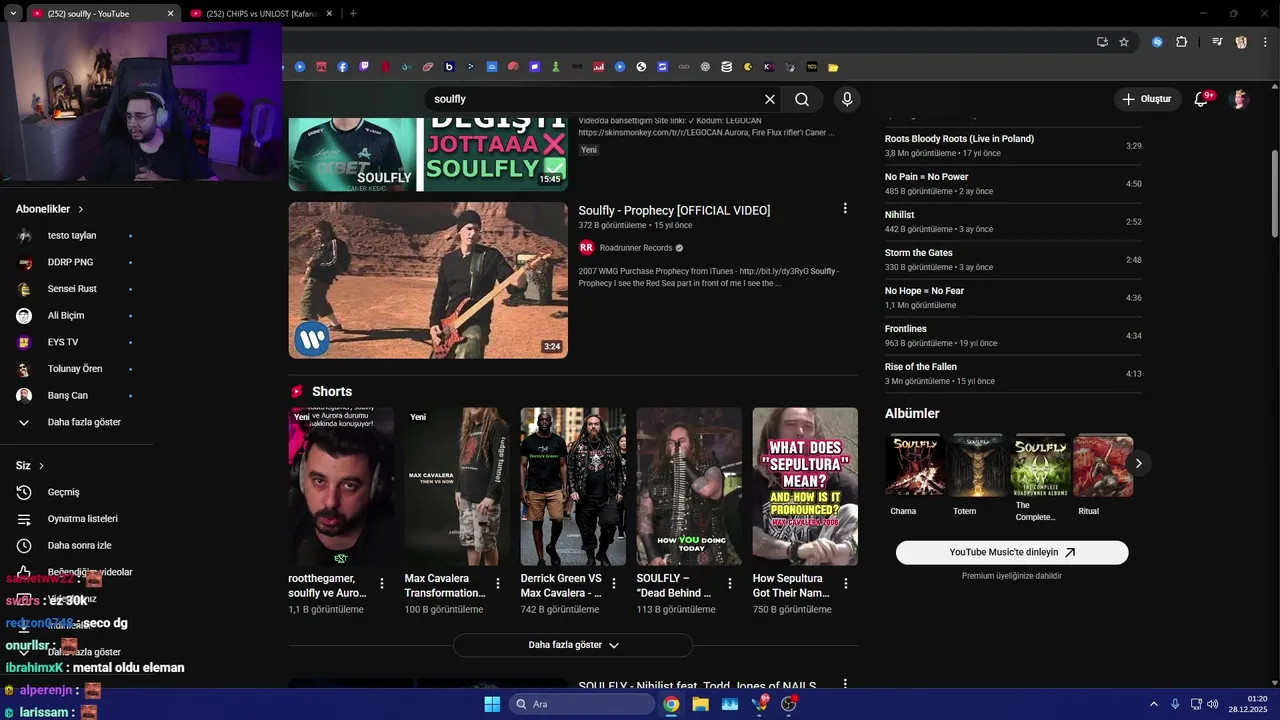Image resolution: width=1280 pixels, height=720 pixels.
Task: Play What Does Sepultura Mean short
Action: click(805, 486)
